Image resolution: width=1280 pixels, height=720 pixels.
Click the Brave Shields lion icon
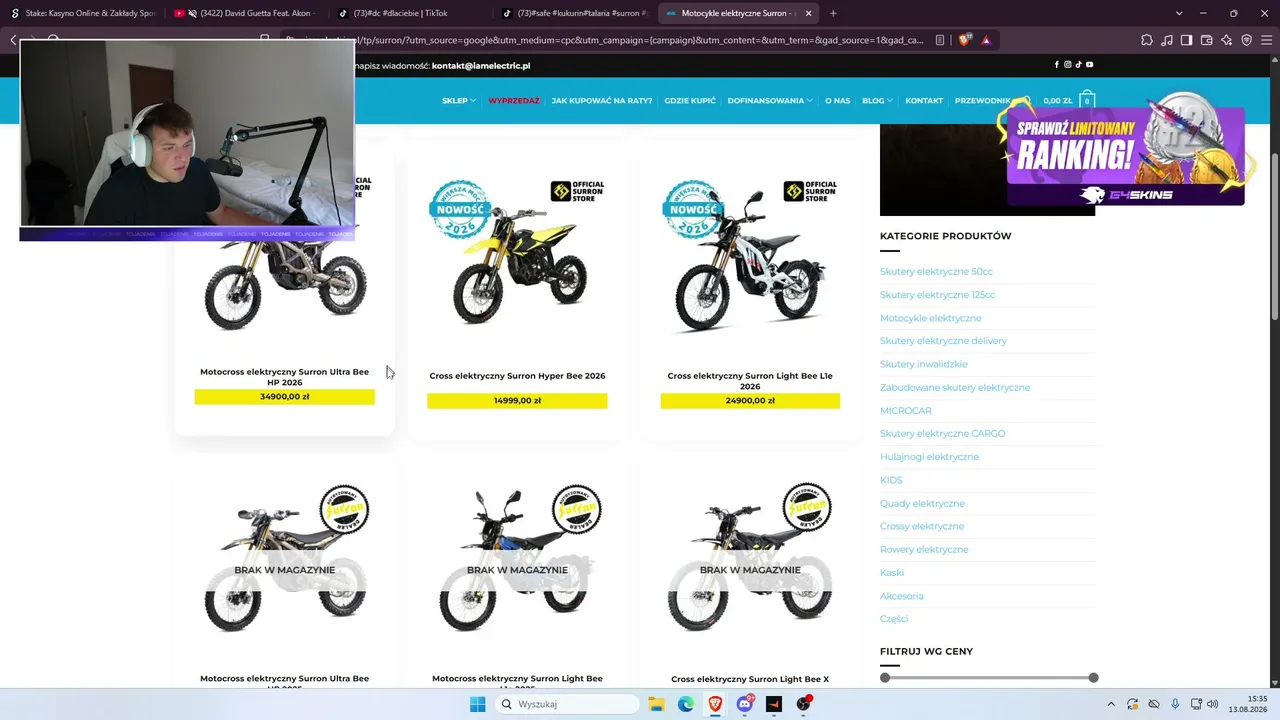tap(964, 40)
